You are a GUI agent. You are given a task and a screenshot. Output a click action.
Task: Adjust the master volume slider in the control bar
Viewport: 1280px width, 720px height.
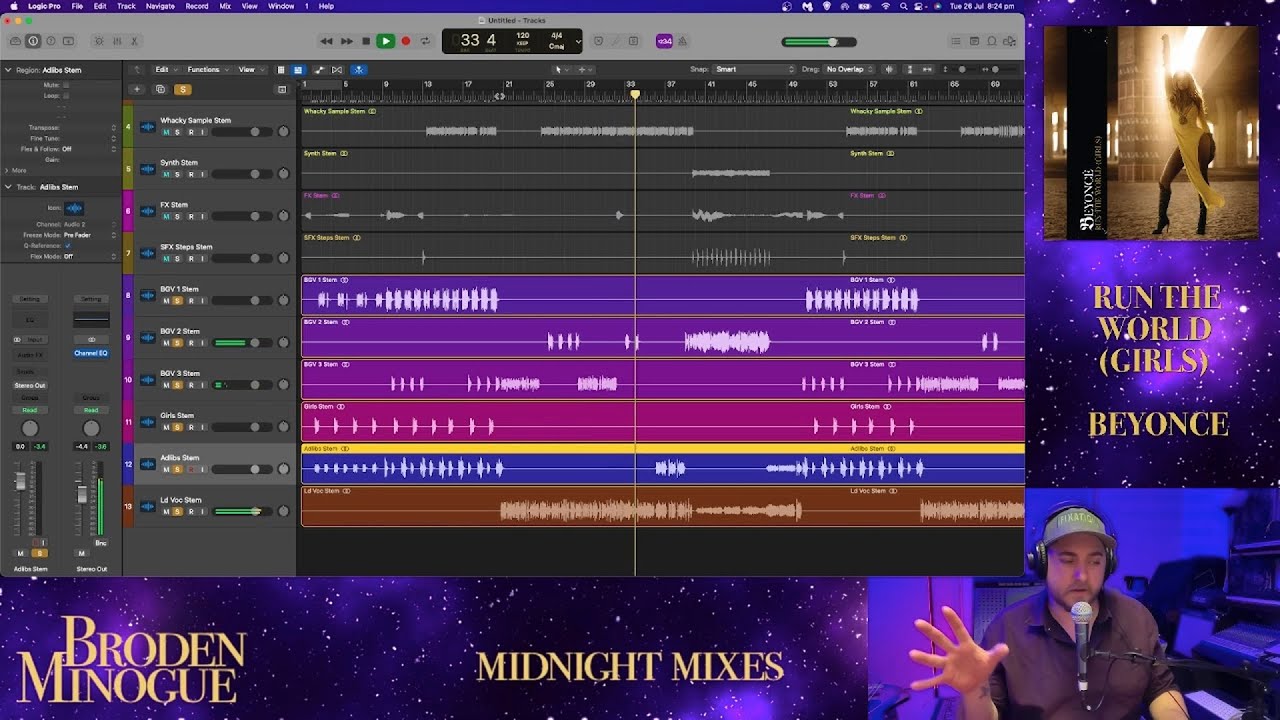click(820, 42)
